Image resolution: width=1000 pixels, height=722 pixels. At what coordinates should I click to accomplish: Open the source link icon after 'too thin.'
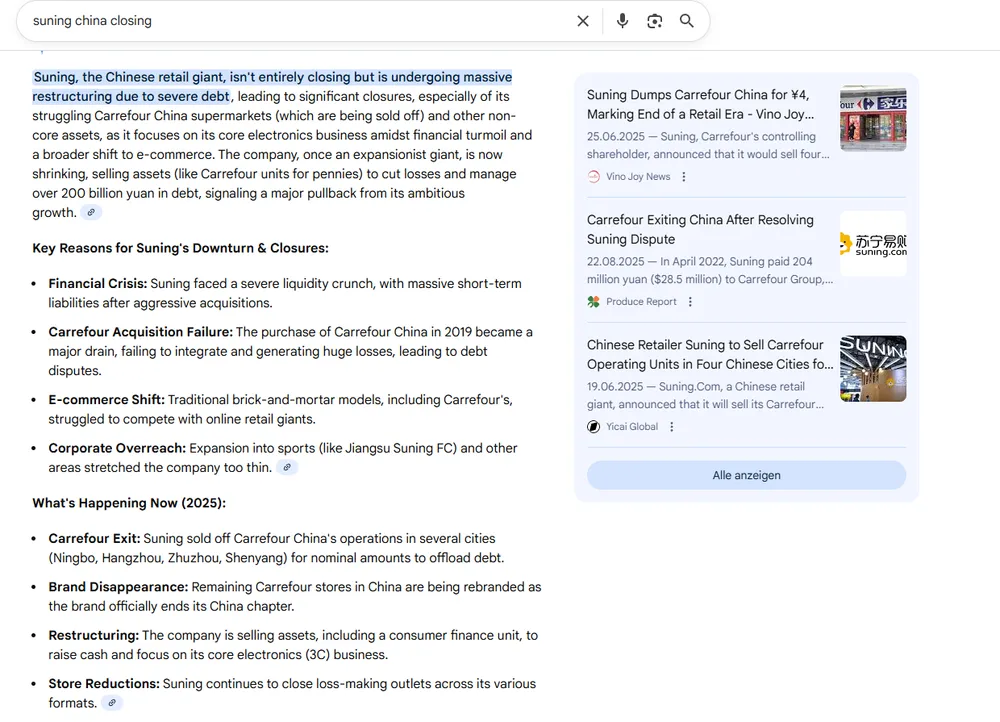pyautogui.click(x=287, y=468)
